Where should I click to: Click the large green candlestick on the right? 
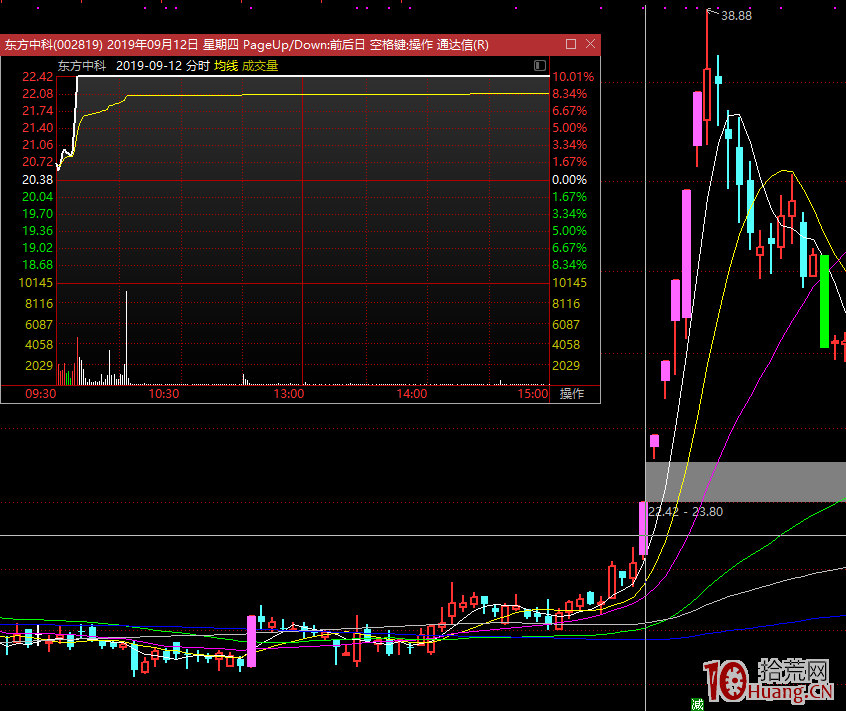click(824, 301)
